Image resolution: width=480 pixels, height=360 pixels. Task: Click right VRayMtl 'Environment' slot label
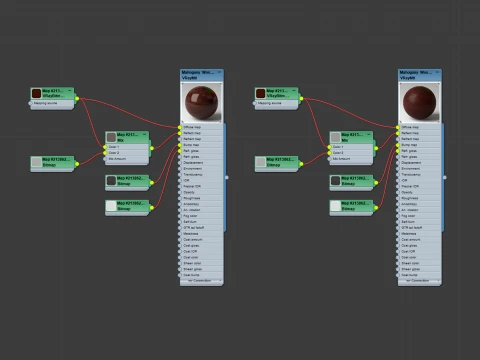(x=411, y=169)
